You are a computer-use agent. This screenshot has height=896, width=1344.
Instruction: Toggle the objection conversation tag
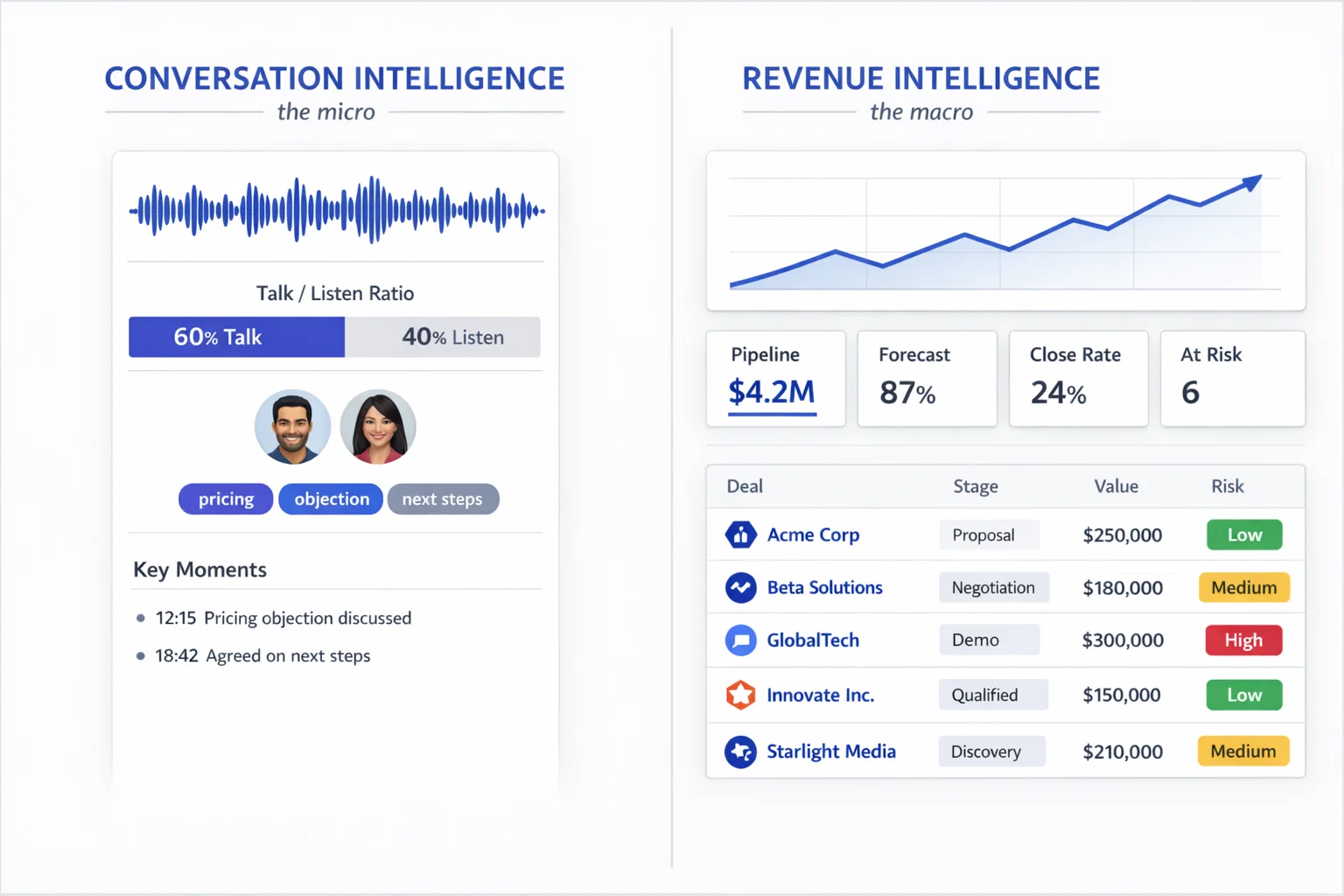click(x=330, y=499)
